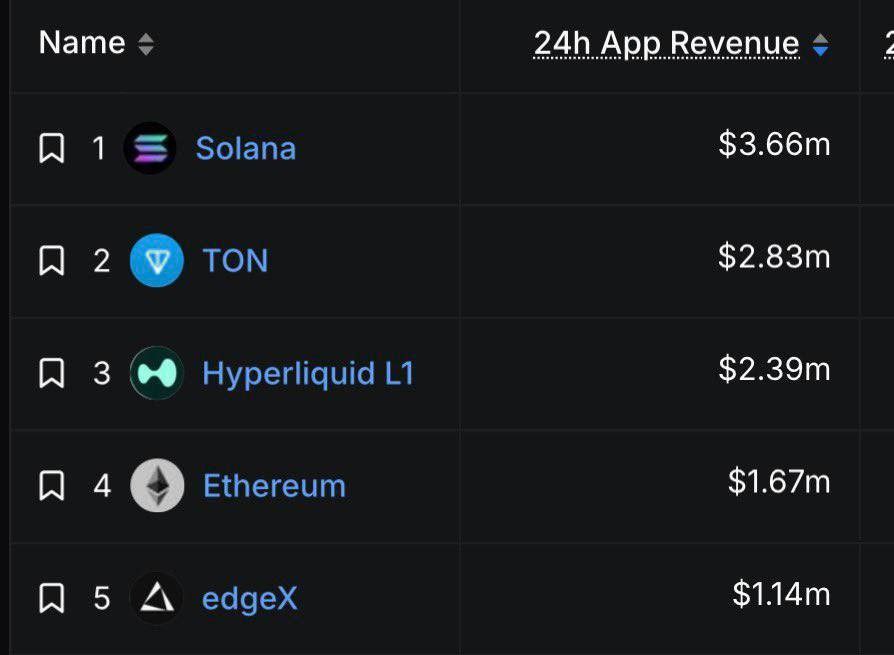Open the TON chain link
894x655 pixels.
click(x=235, y=261)
